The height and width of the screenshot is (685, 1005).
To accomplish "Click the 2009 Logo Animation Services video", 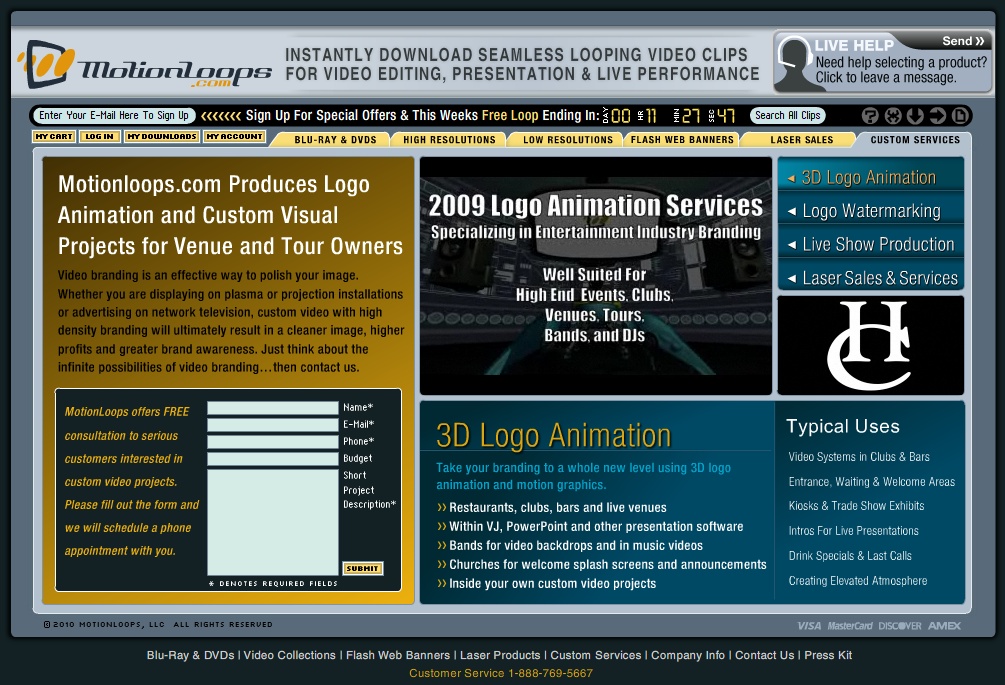I will (x=595, y=276).
